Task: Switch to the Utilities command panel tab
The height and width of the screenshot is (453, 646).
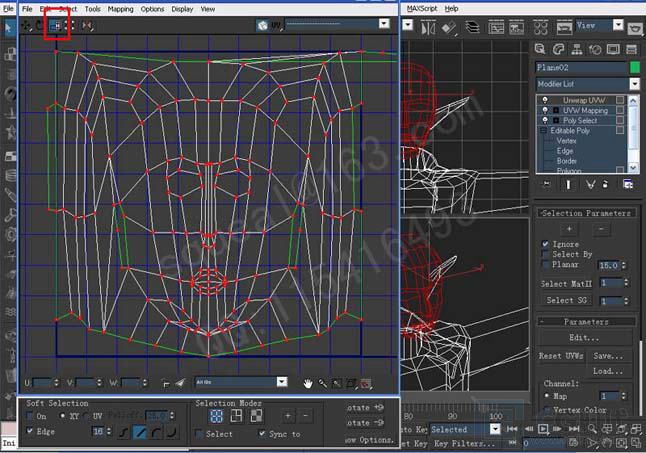Action: [631, 49]
